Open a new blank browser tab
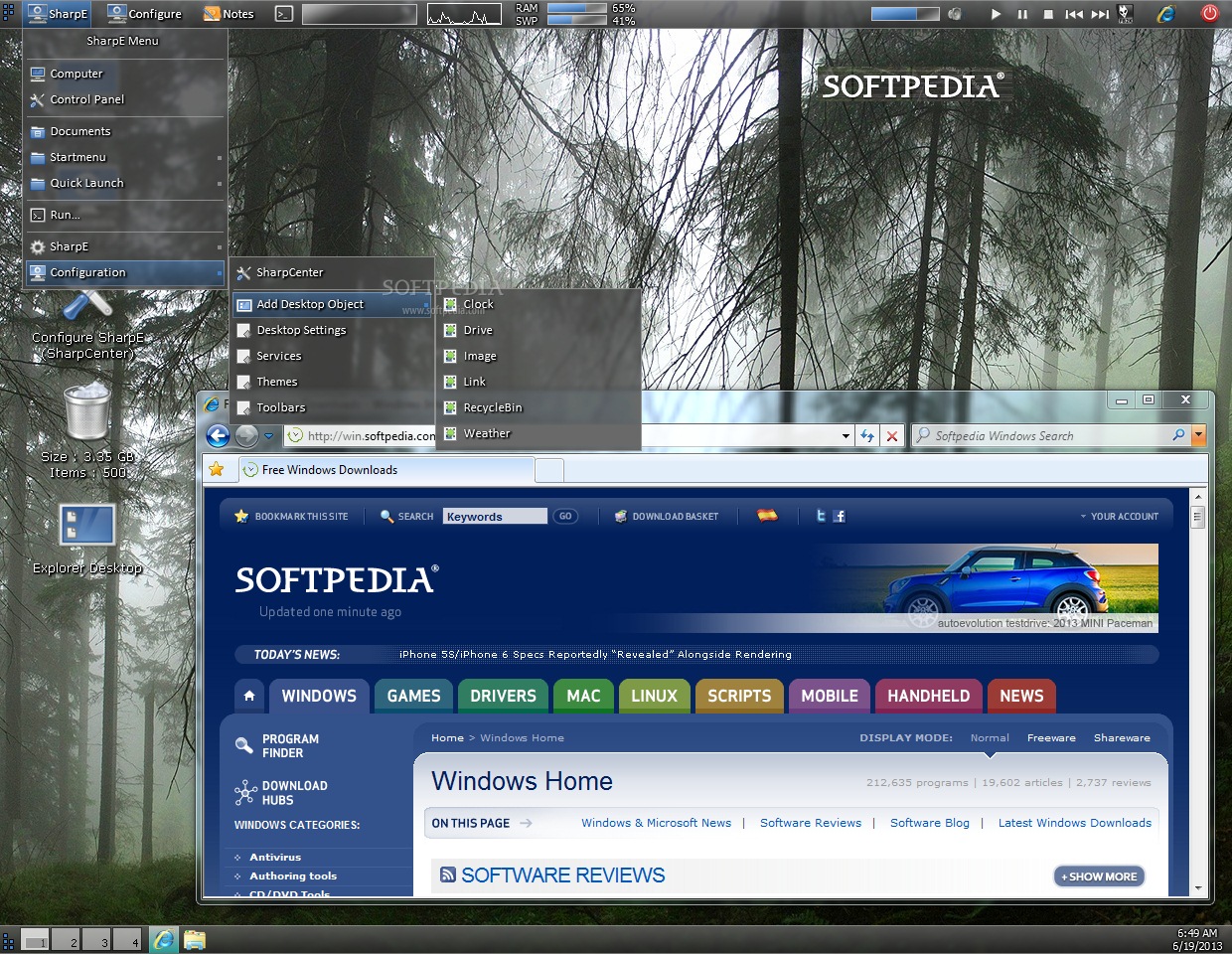The image size is (1232, 954). (x=549, y=470)
